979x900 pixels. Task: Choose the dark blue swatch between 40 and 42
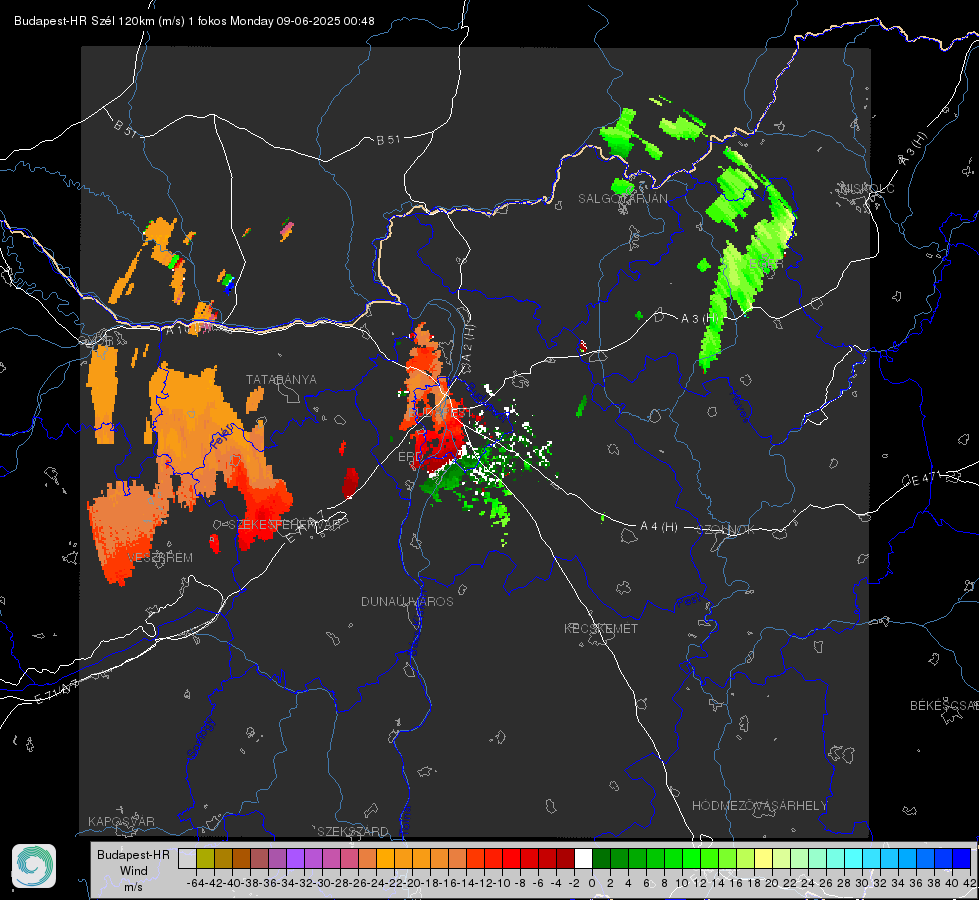pos(962,858)
